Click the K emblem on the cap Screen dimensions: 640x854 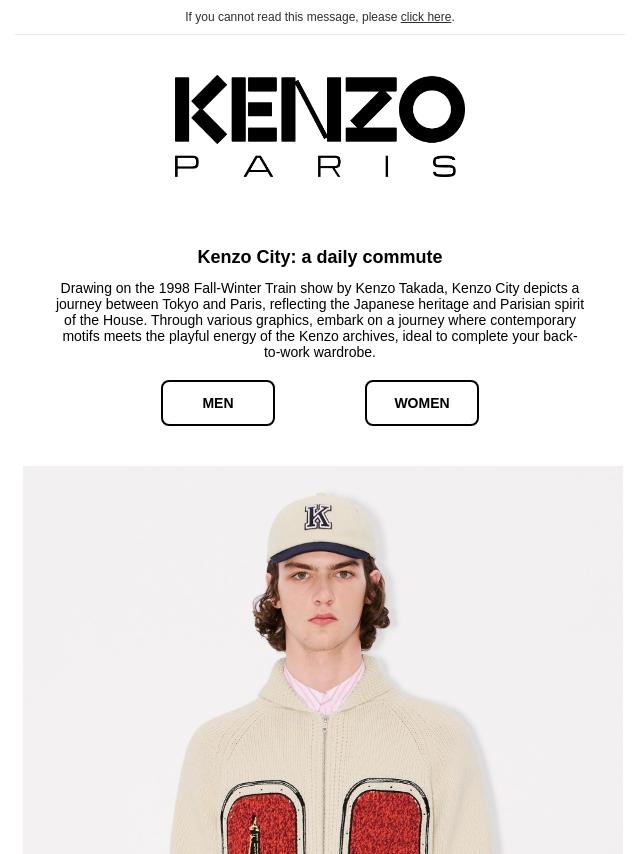tap(318, 517)
